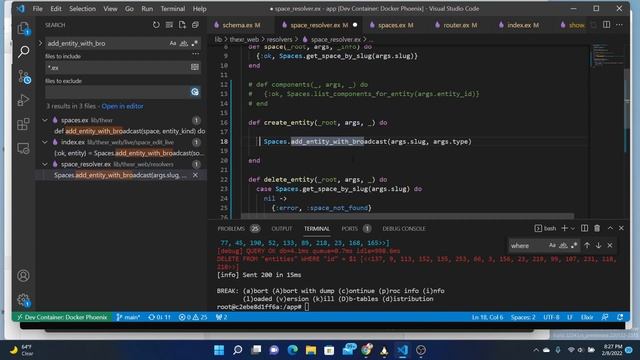Toggle Match Whole Word in search input
This screenshot has height=360, width=640.
pyautogui.click(x=184, y=43)
